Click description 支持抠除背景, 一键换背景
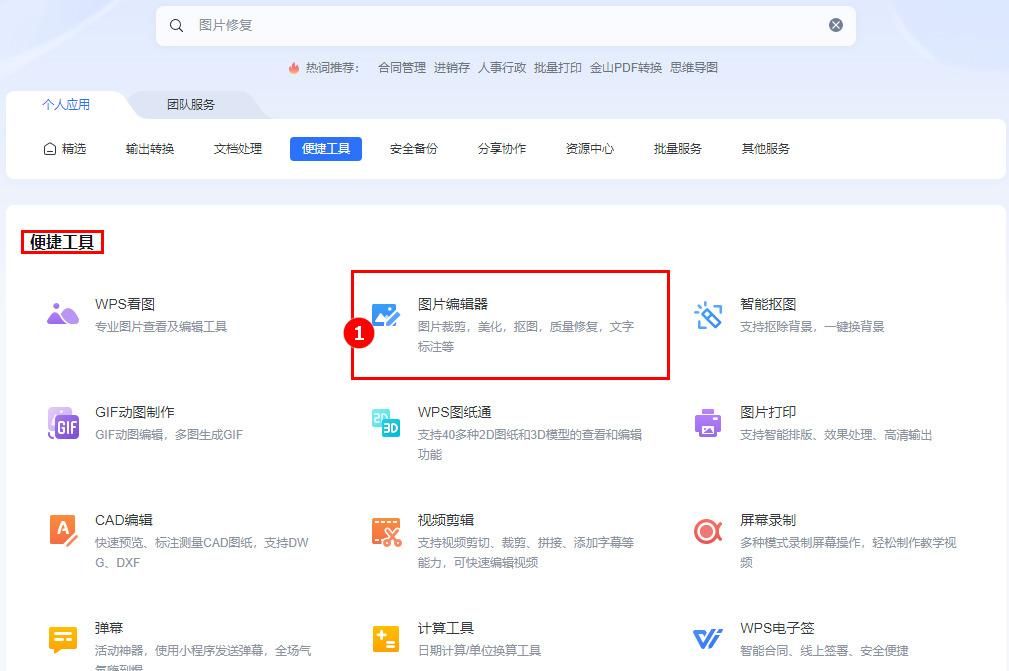Viewport: 1009px width, 671px height. click(811, 327)
